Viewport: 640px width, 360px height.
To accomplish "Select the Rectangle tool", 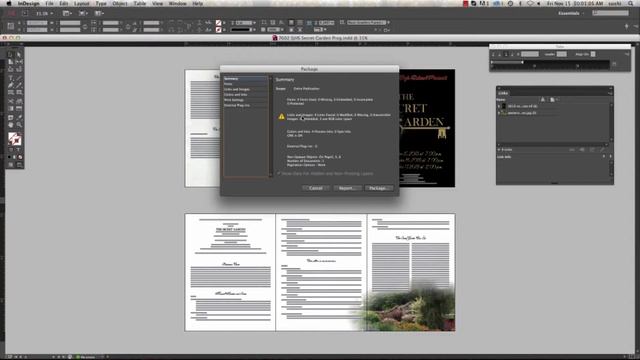I will point(19,93).
